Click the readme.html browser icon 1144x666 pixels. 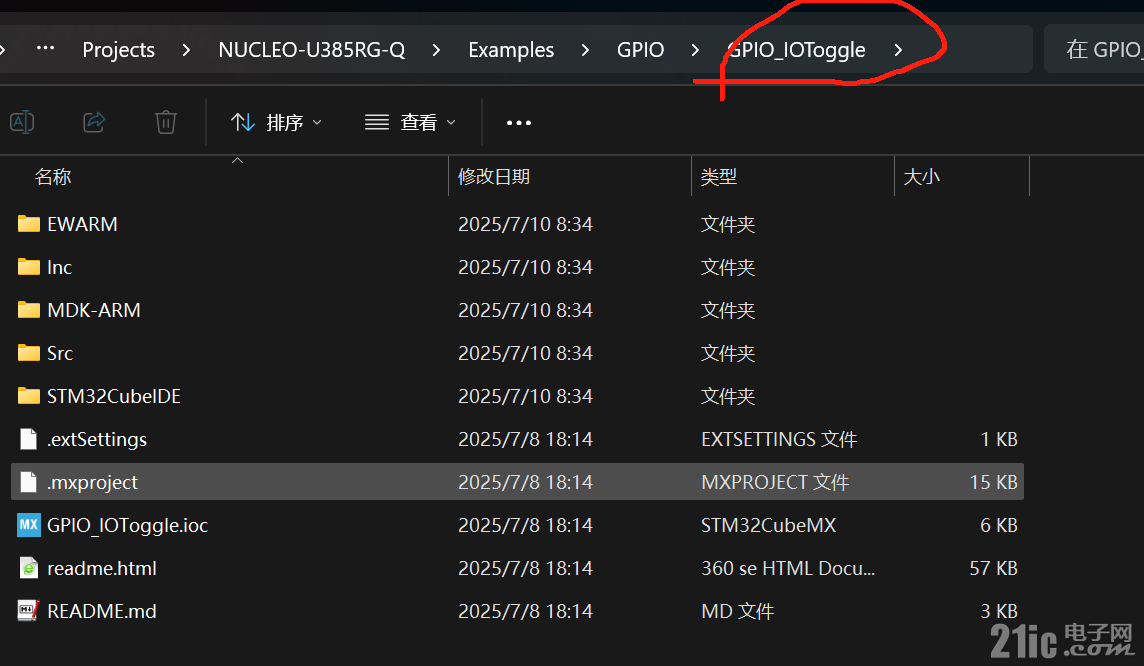point(28,568)
